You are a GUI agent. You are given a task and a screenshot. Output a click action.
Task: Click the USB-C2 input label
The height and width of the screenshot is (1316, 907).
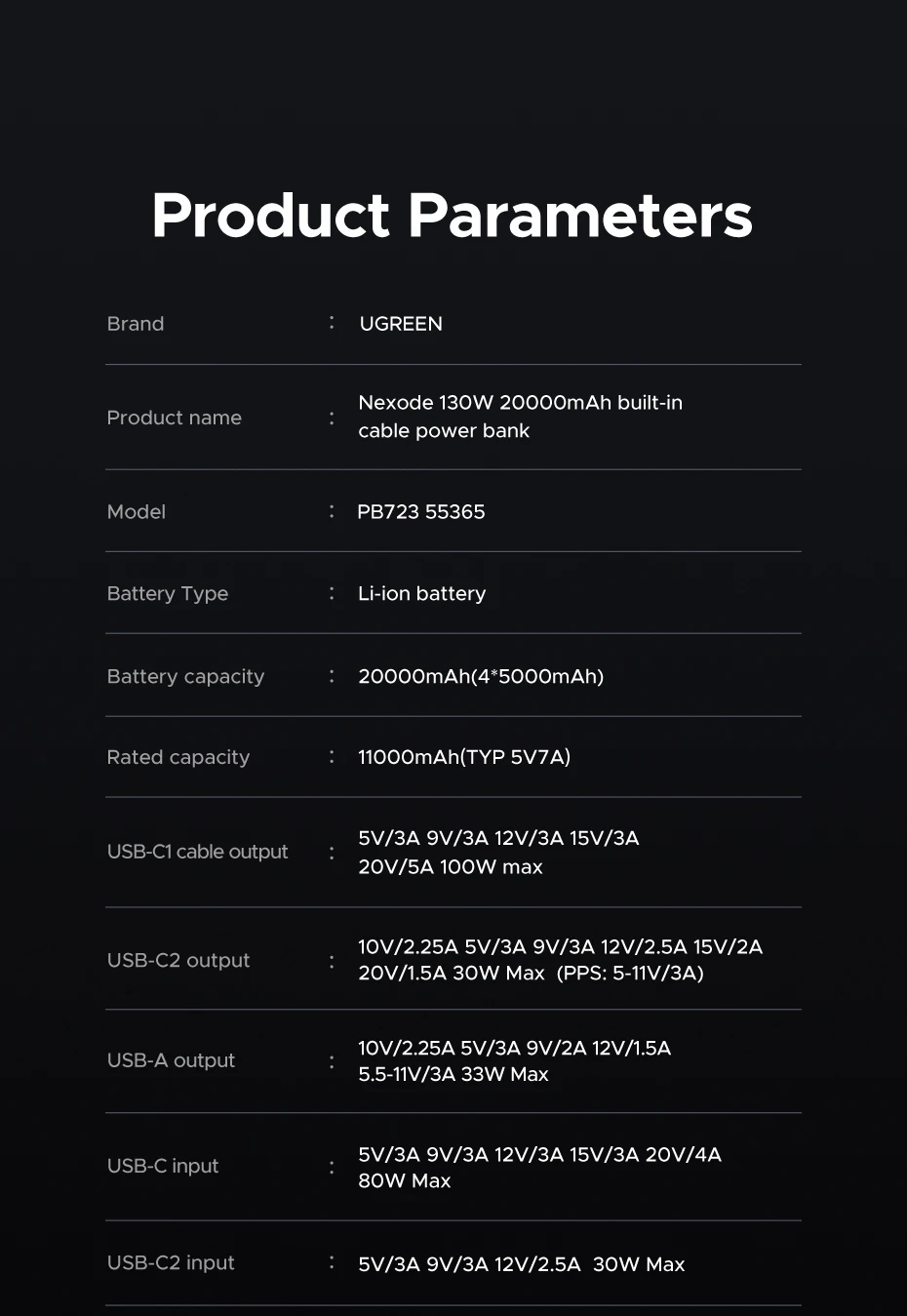tap(171, 1263)
